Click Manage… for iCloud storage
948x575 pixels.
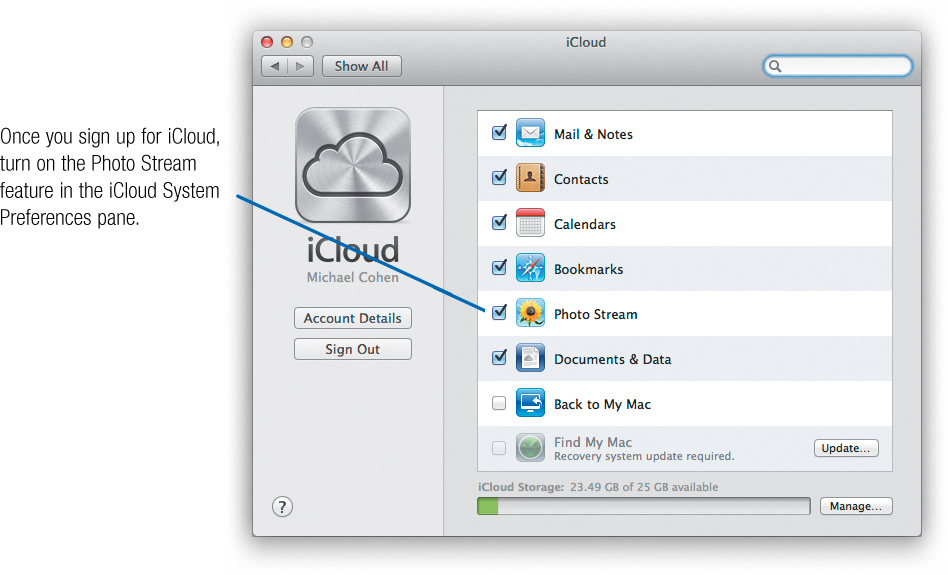[856, 506]
